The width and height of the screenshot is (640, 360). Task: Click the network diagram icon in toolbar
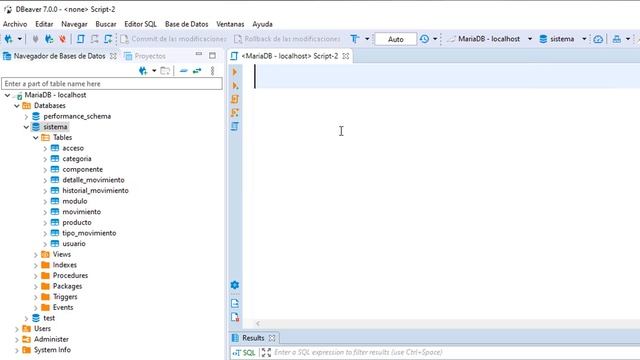click(x=617, y=39)
